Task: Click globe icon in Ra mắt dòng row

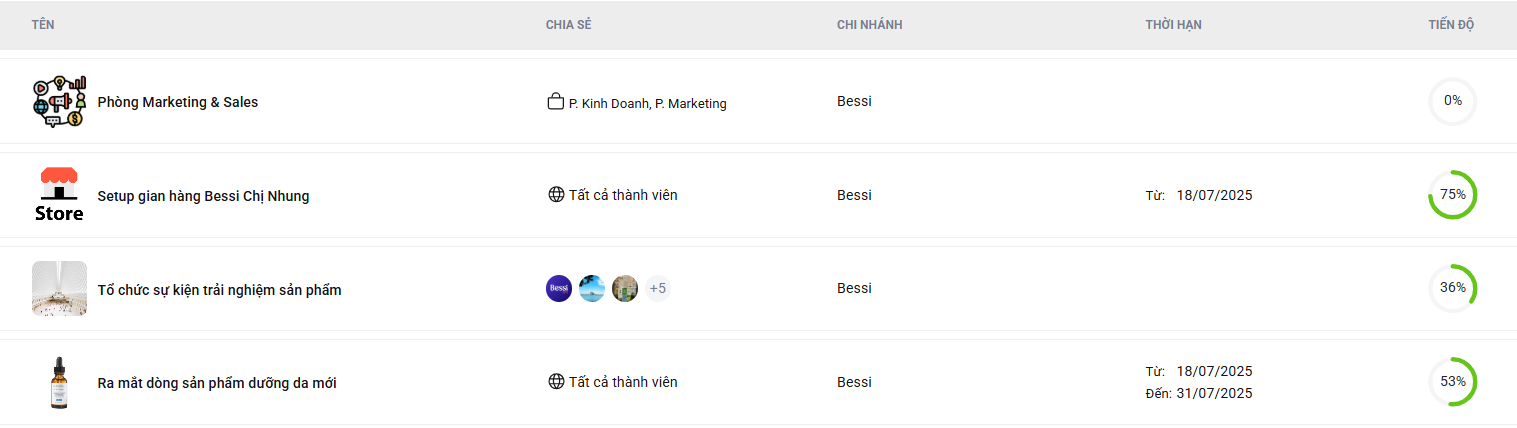Action: click(556, 382)
